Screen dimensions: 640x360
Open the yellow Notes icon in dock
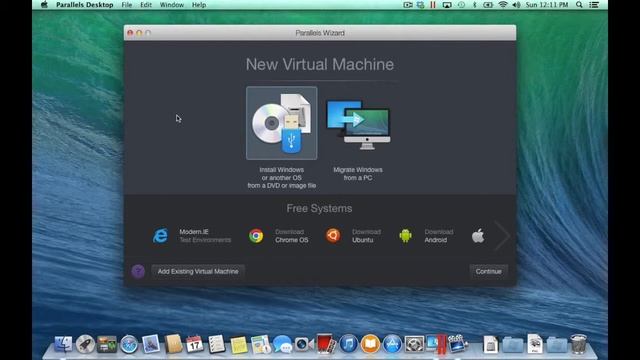[238, 345]
